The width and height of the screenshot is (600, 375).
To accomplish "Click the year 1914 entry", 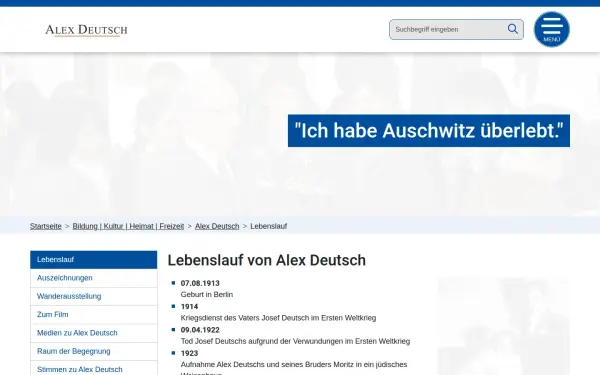I will coord(189,307).
